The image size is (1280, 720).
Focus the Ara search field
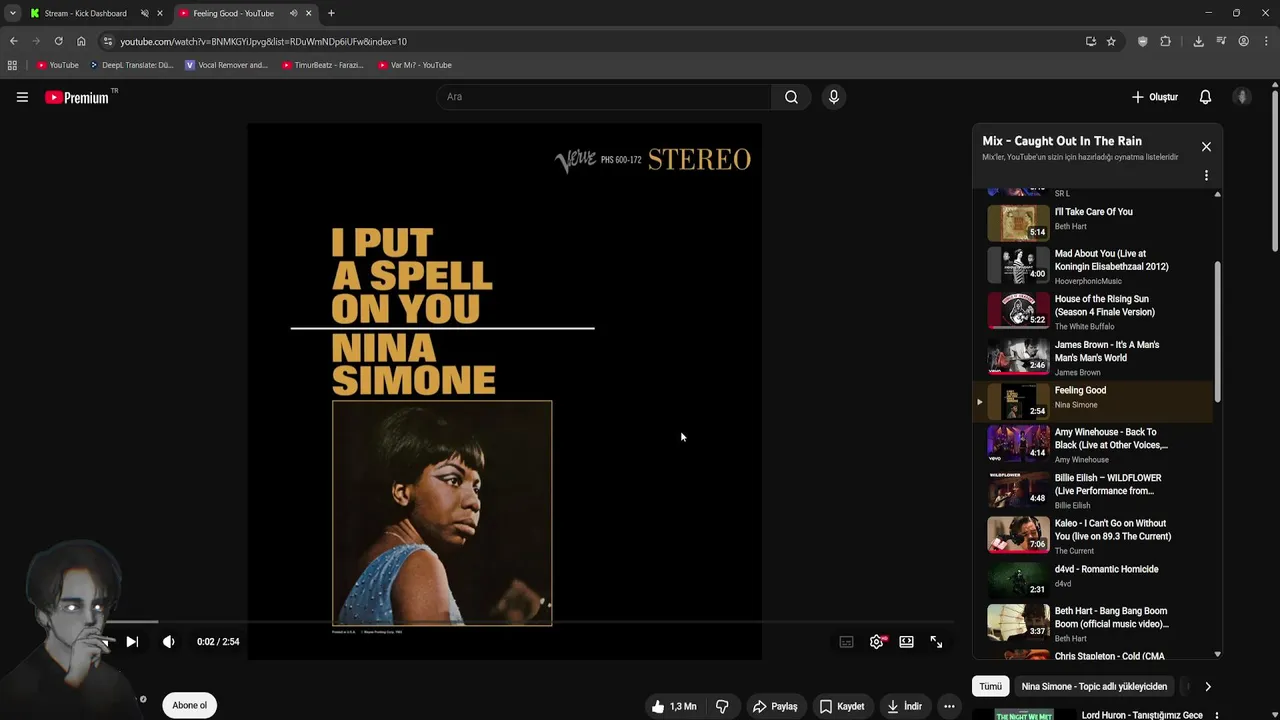coord(604,97)
